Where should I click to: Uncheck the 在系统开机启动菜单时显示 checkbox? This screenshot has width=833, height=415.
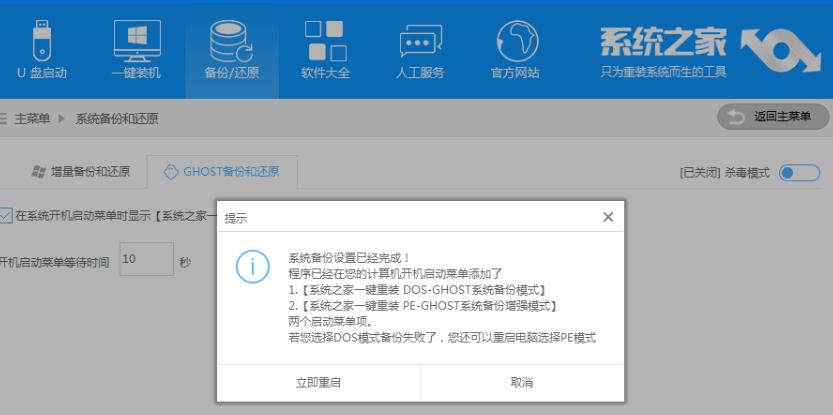click(5, 216)
